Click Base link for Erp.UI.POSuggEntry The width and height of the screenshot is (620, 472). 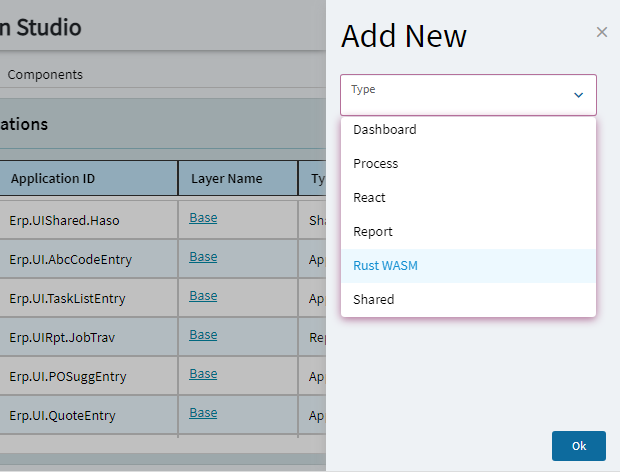click(x=203, y=374)
